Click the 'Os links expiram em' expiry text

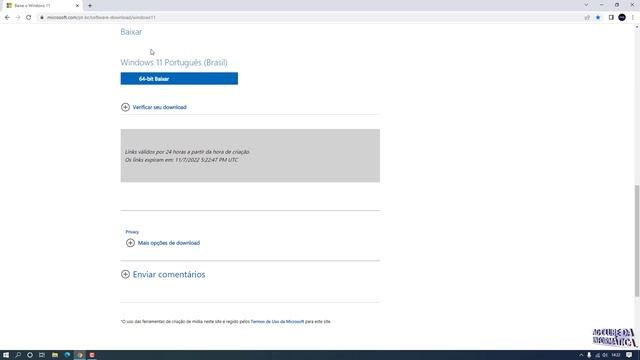tap(182, 160)
